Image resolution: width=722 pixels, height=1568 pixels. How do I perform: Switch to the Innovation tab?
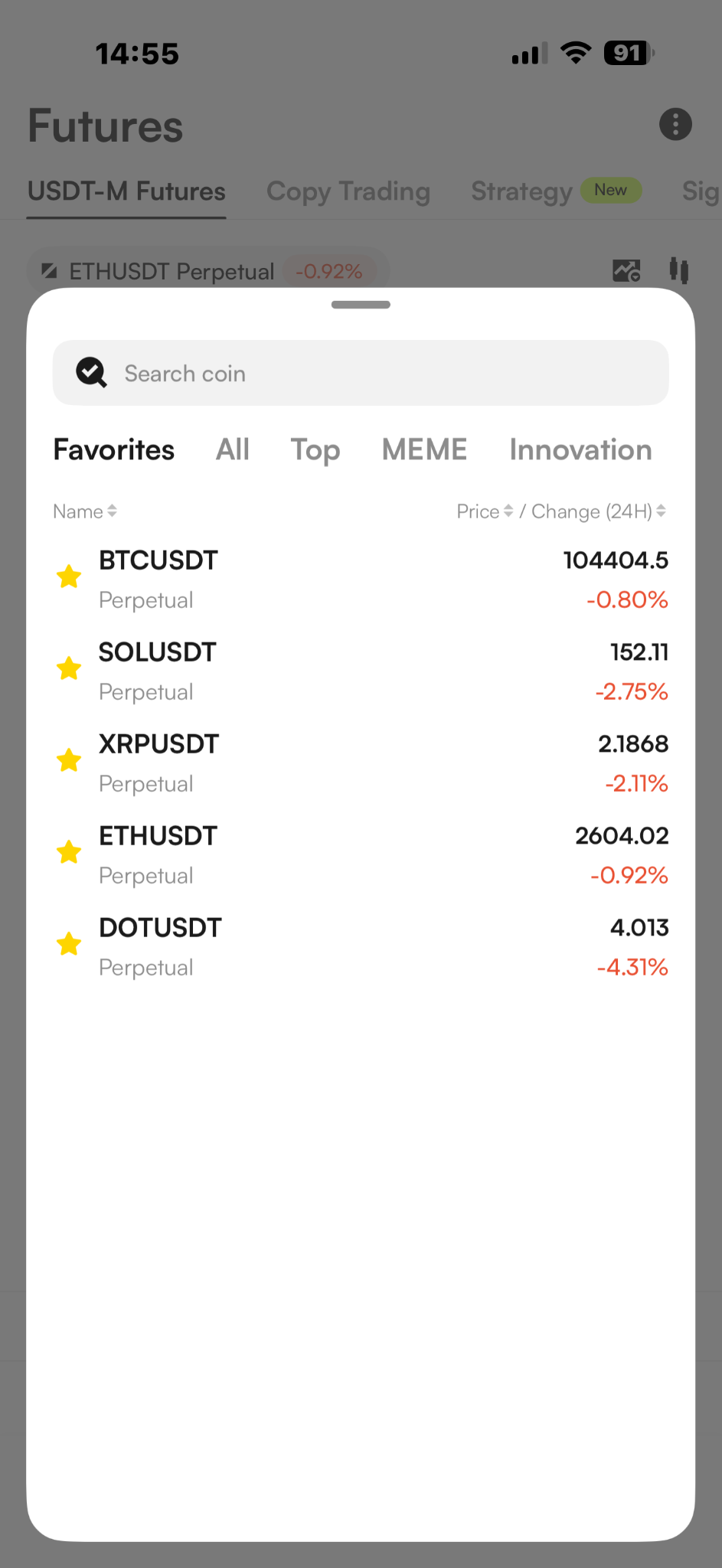pyautogui.click(x=580, y=449)
